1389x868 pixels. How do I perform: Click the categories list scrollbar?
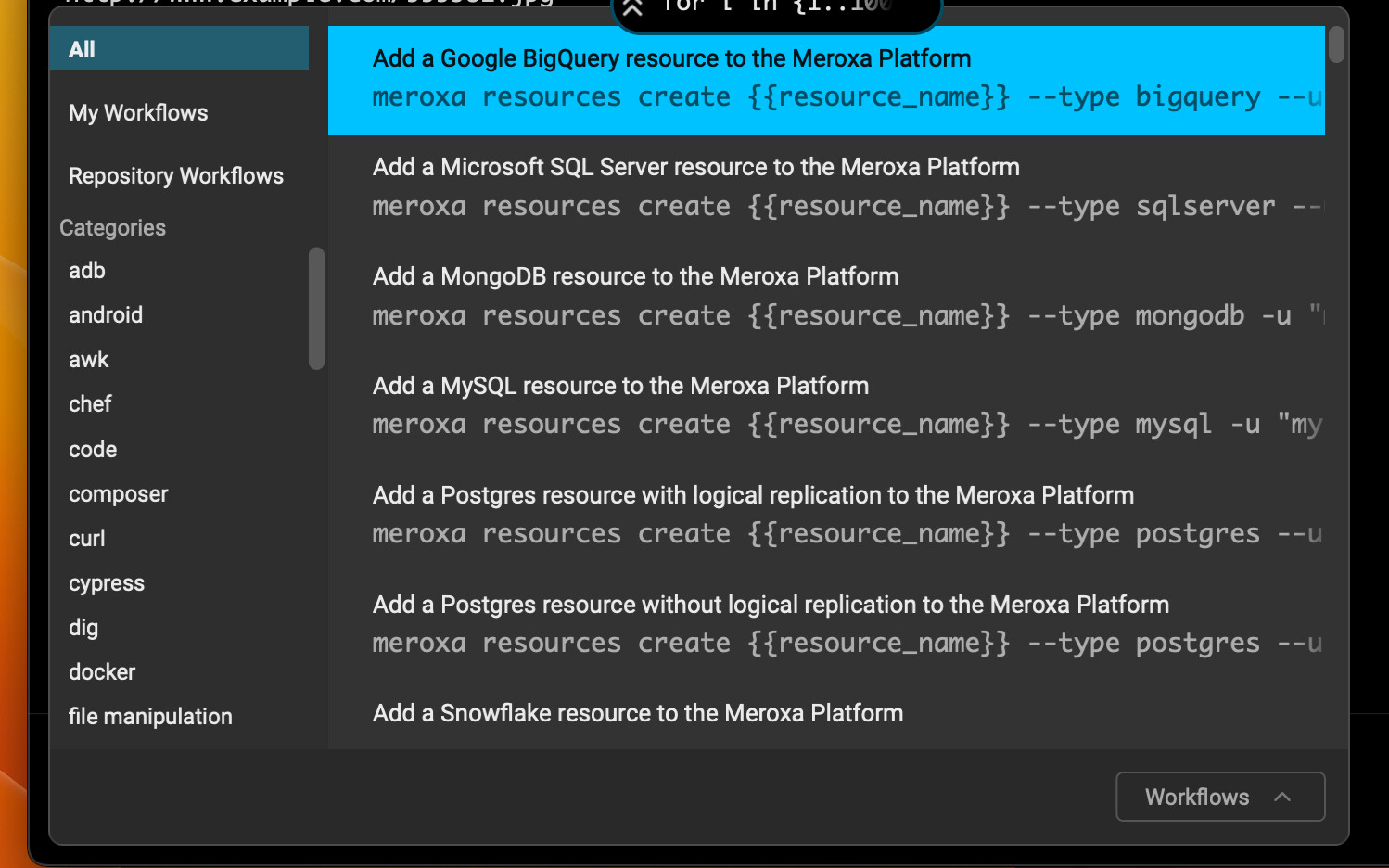tap(316, 308)
